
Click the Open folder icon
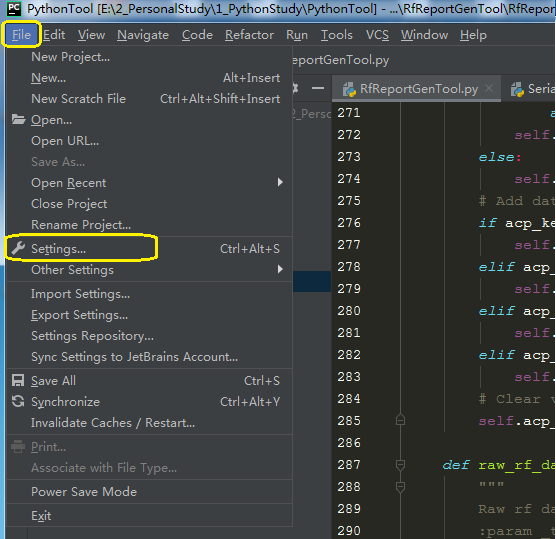click(18, 120)
